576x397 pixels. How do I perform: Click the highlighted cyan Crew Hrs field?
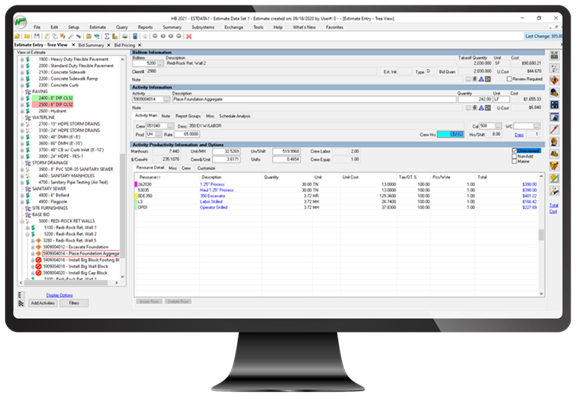(x=451, y=134)
